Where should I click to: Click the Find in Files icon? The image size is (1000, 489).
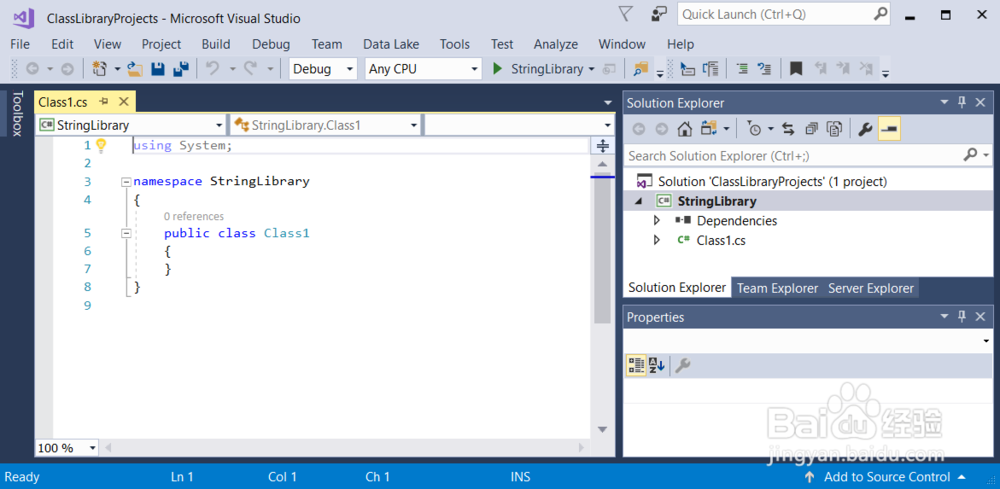pos(640,68)
